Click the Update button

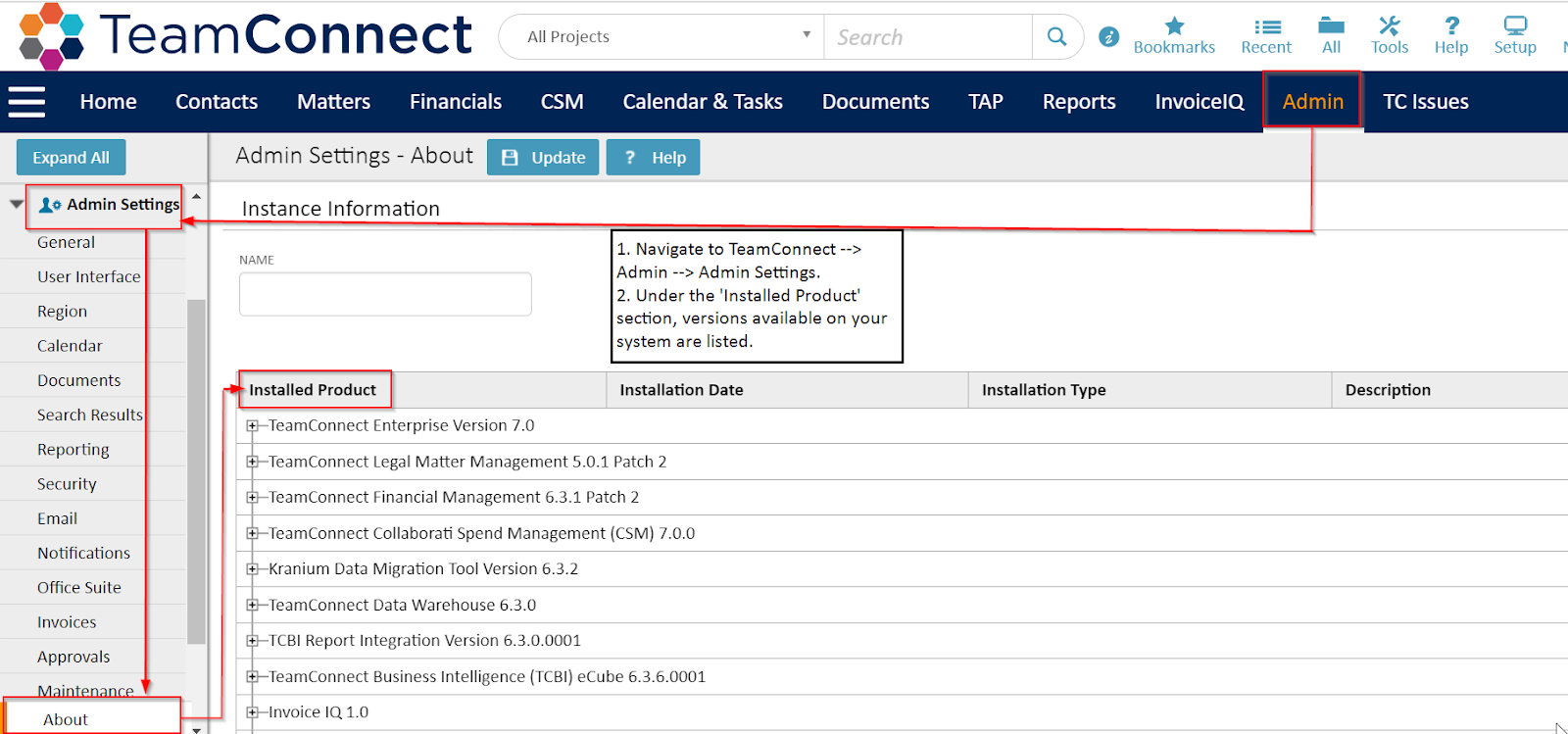point(543,158)
